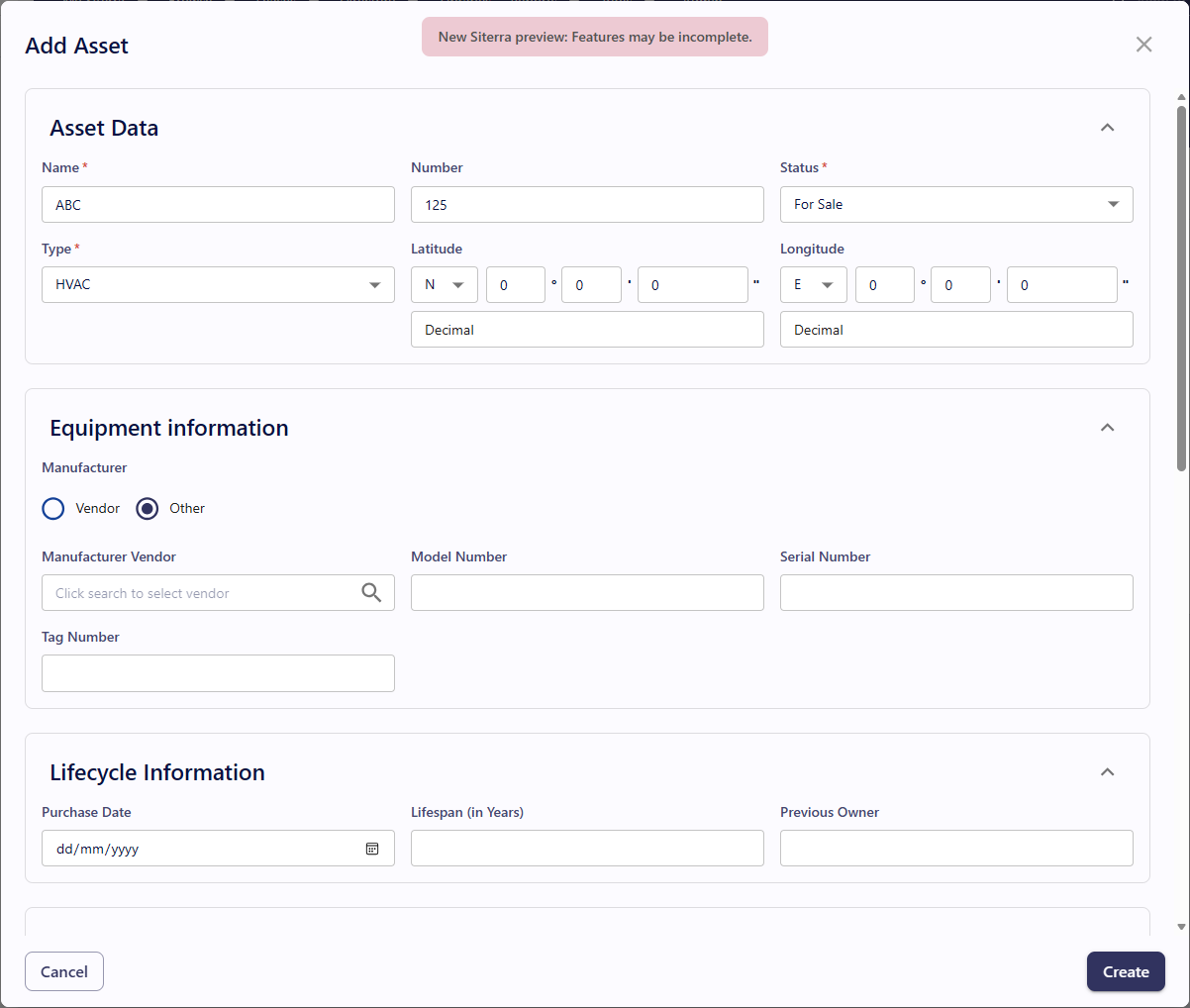
Task: Click the Latitude degrees field
Action: pos(516,284)
